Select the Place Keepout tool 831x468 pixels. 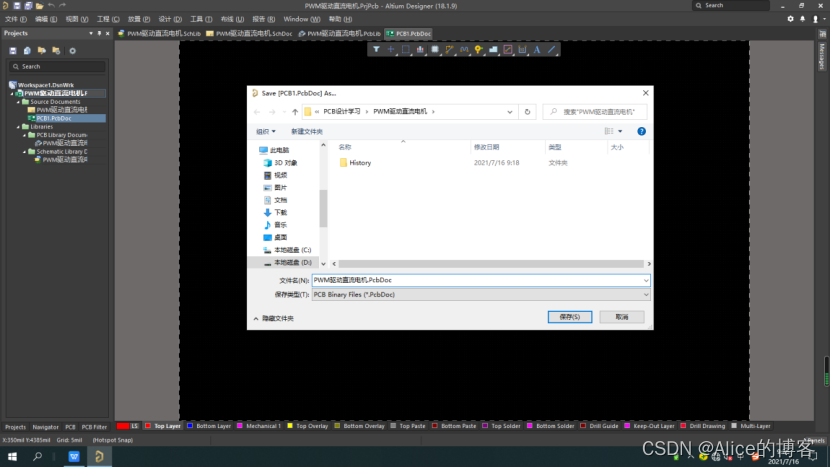click(508, 49)
